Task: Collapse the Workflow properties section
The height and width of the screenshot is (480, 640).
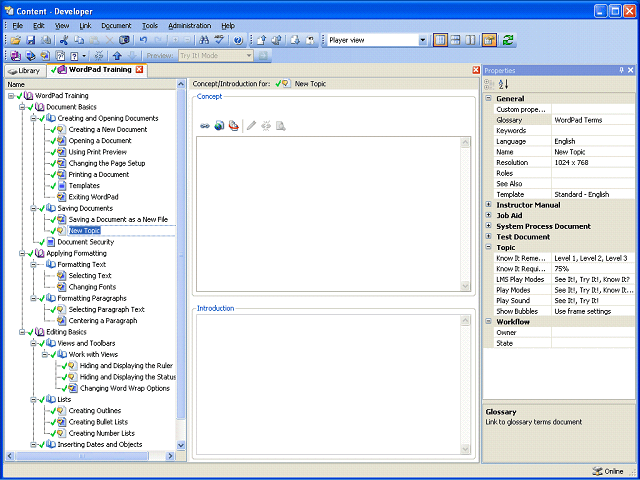Action: pos(488,321)
